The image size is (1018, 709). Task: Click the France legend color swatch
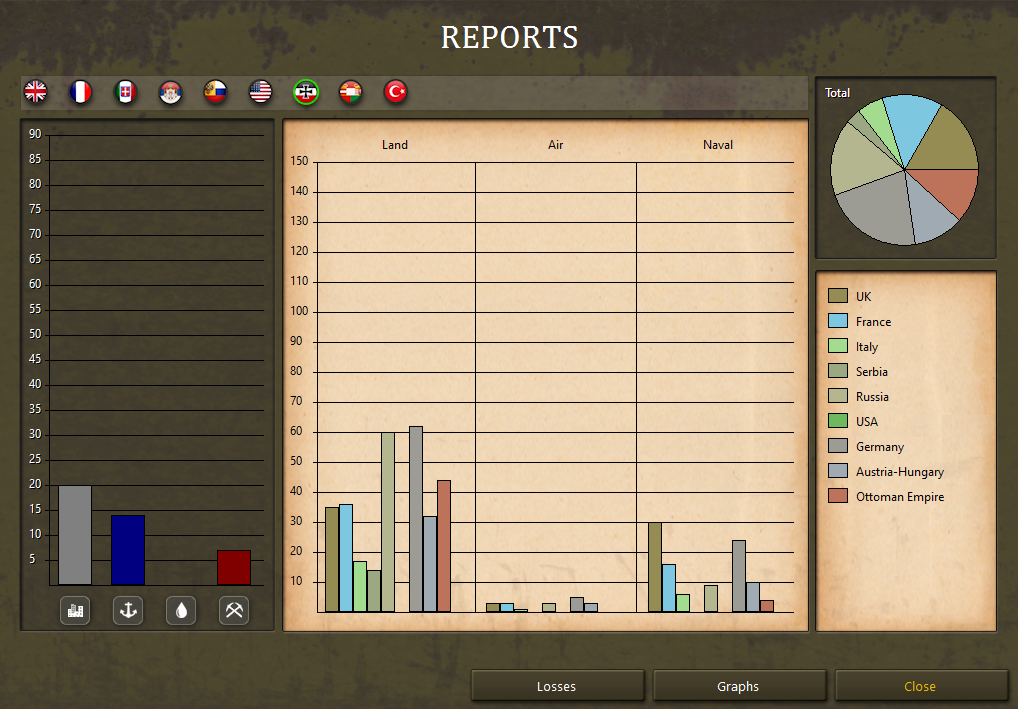point(838,321)
